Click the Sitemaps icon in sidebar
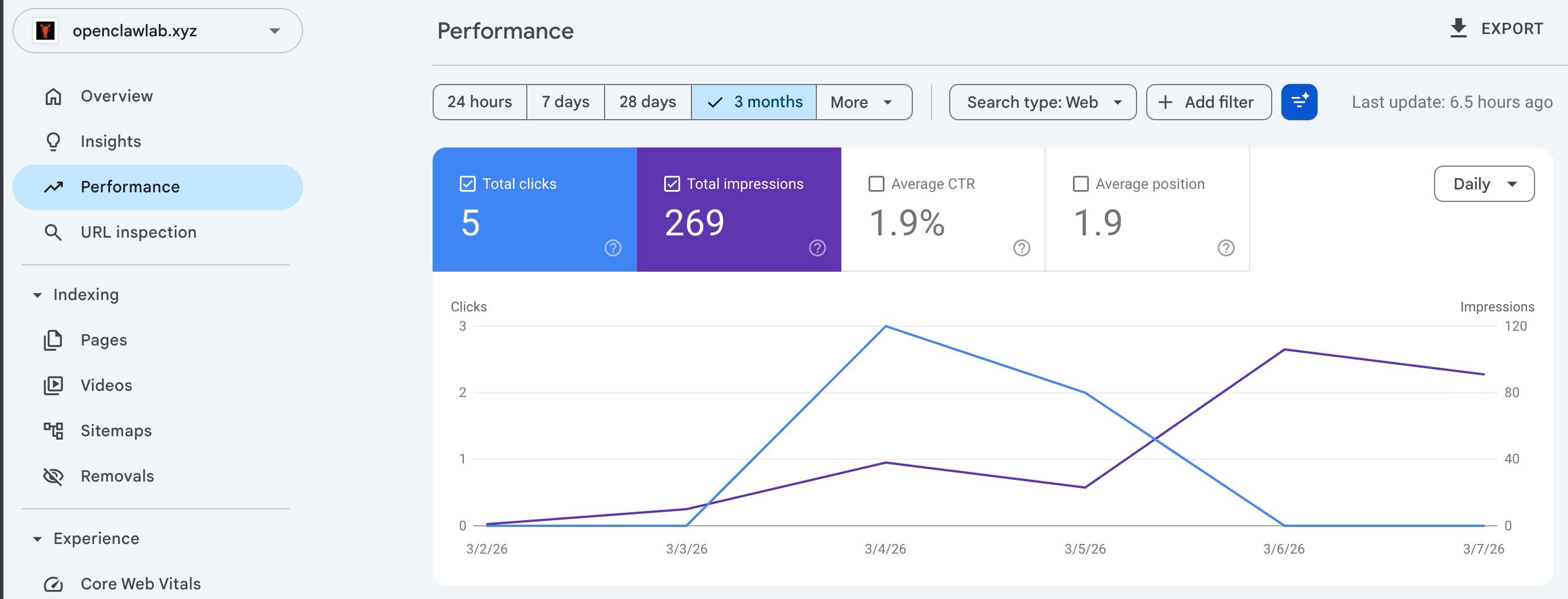The image size is (1568, 599). click(x=53, y=431)
